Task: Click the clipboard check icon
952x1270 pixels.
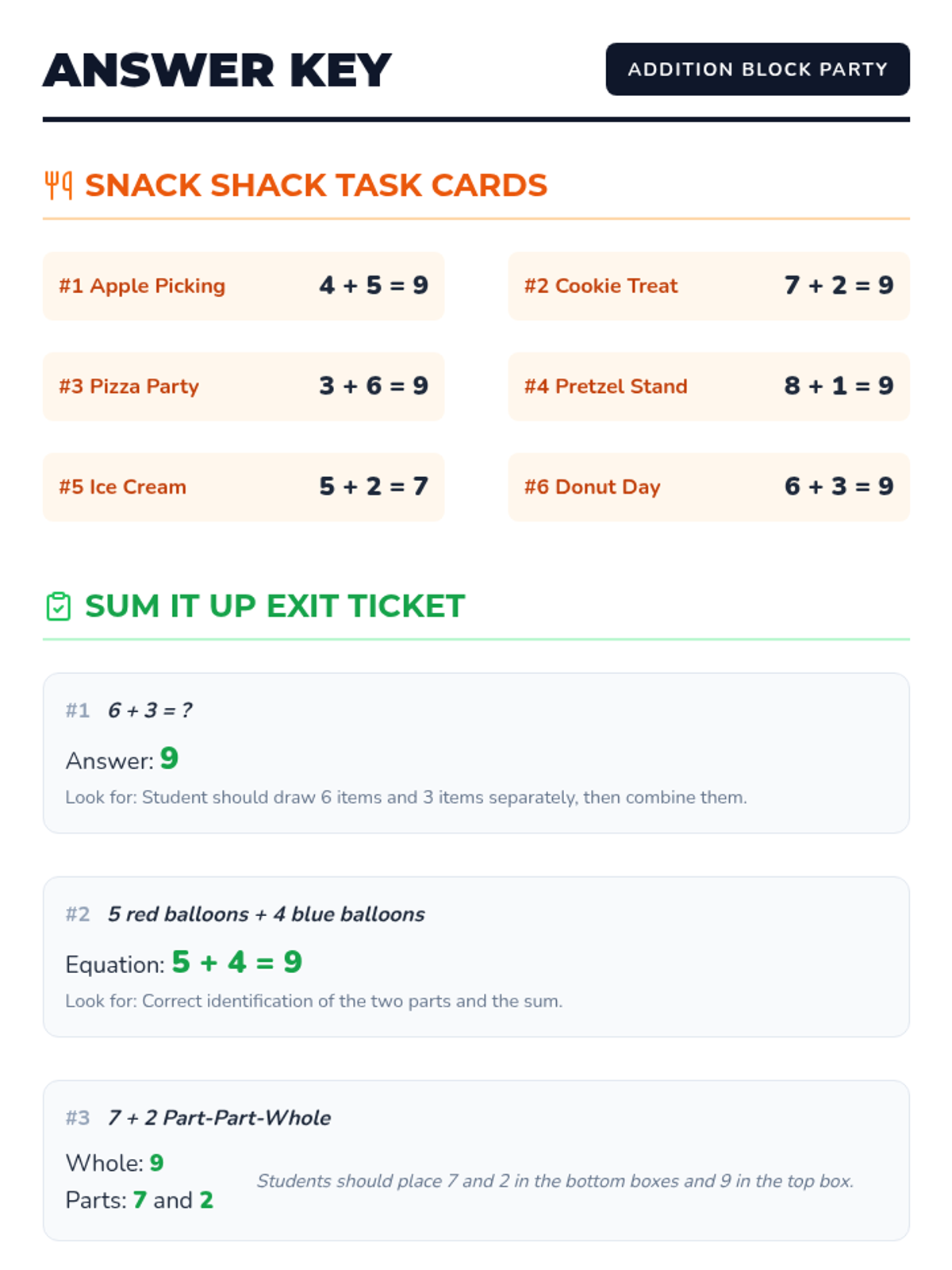Action: click(58, 606)
